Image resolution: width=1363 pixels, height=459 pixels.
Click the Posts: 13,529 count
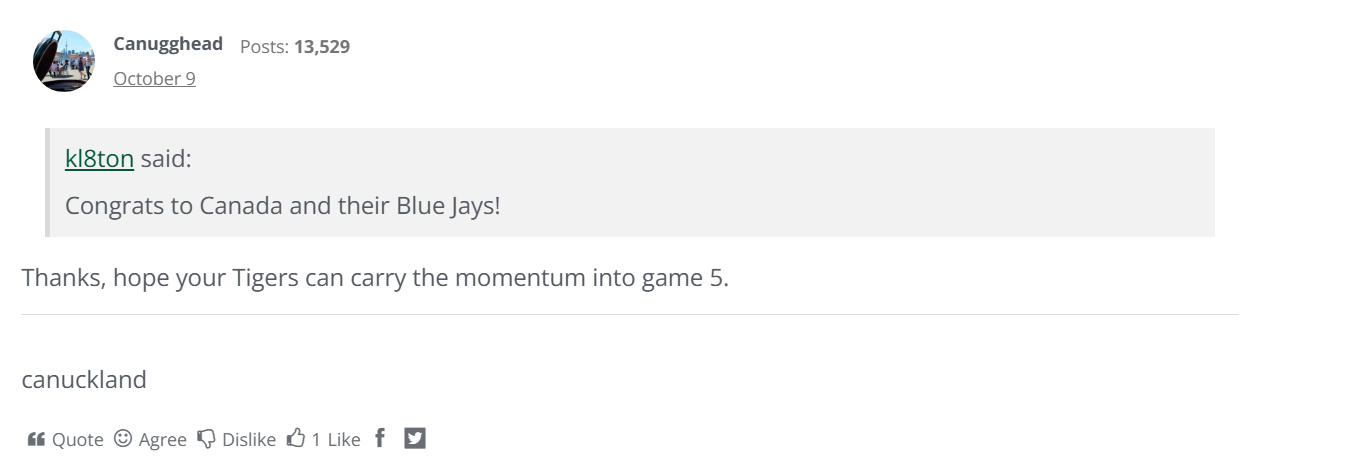[x=295, y=47]
